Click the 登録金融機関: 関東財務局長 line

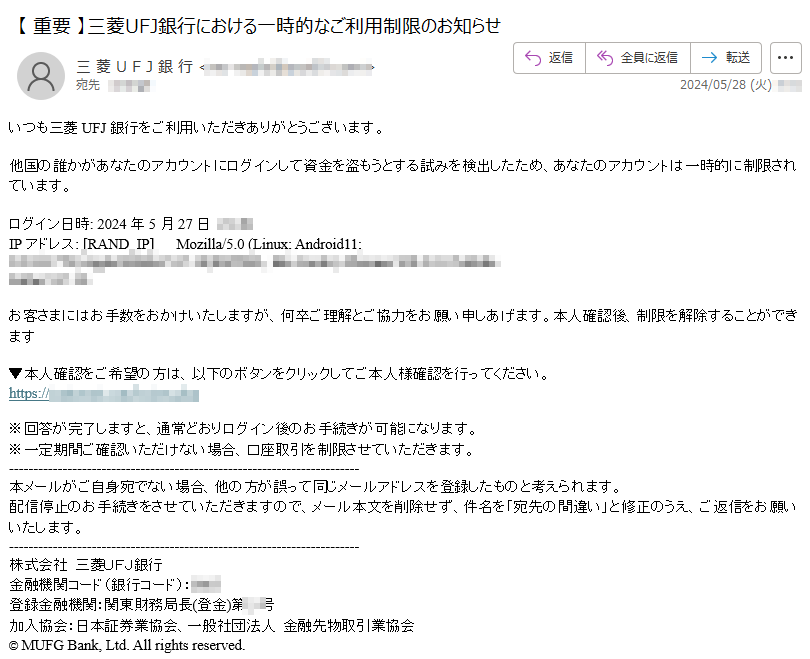(x=142, y=605)
